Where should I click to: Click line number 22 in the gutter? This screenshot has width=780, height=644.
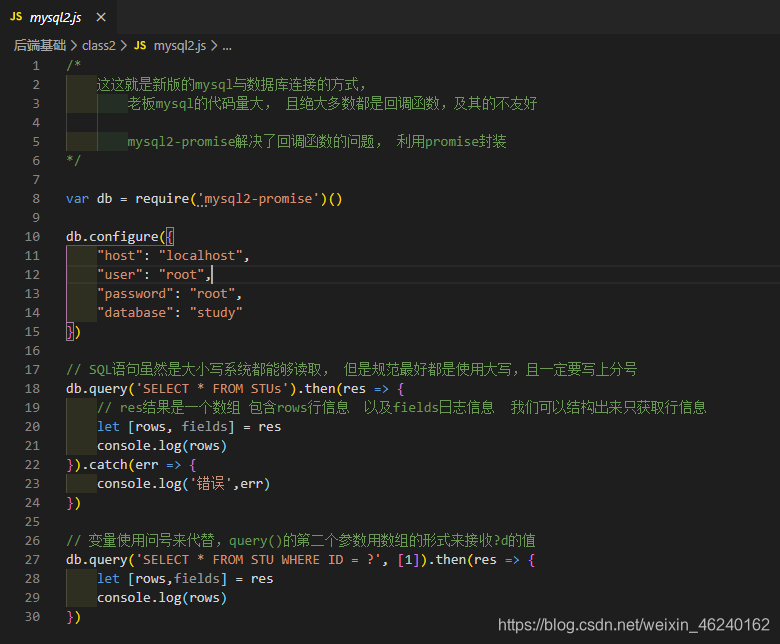click(32, 465)
